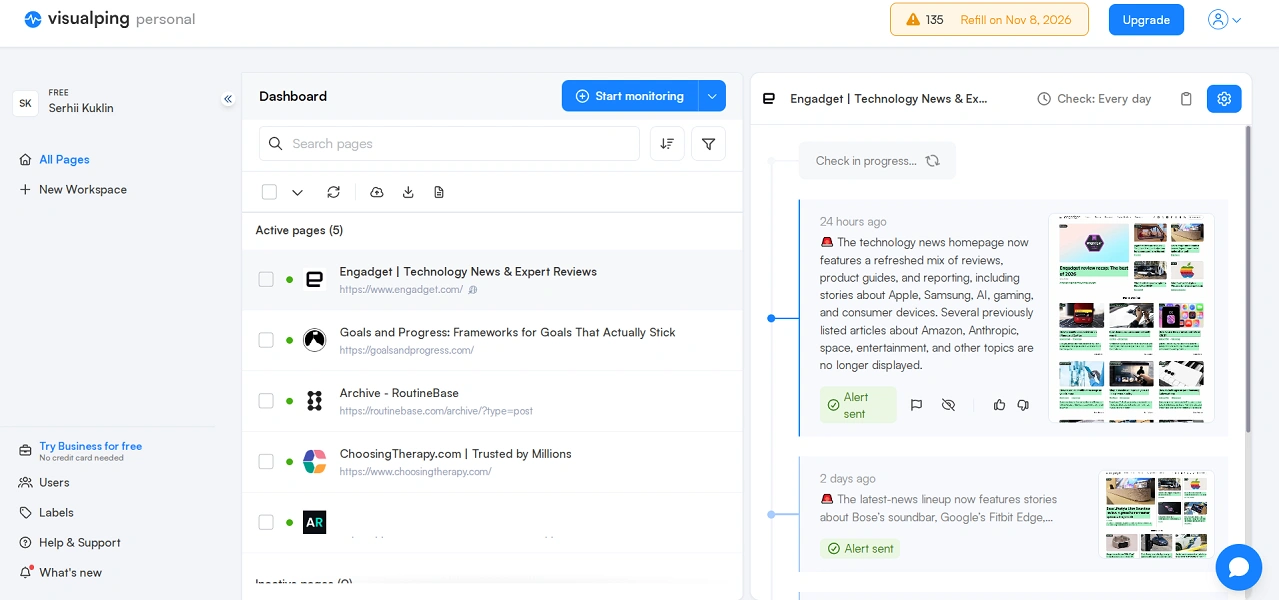Click Try Business for free link
The width and height of the screenshot is (1279, 600).
tap(91, 446)
